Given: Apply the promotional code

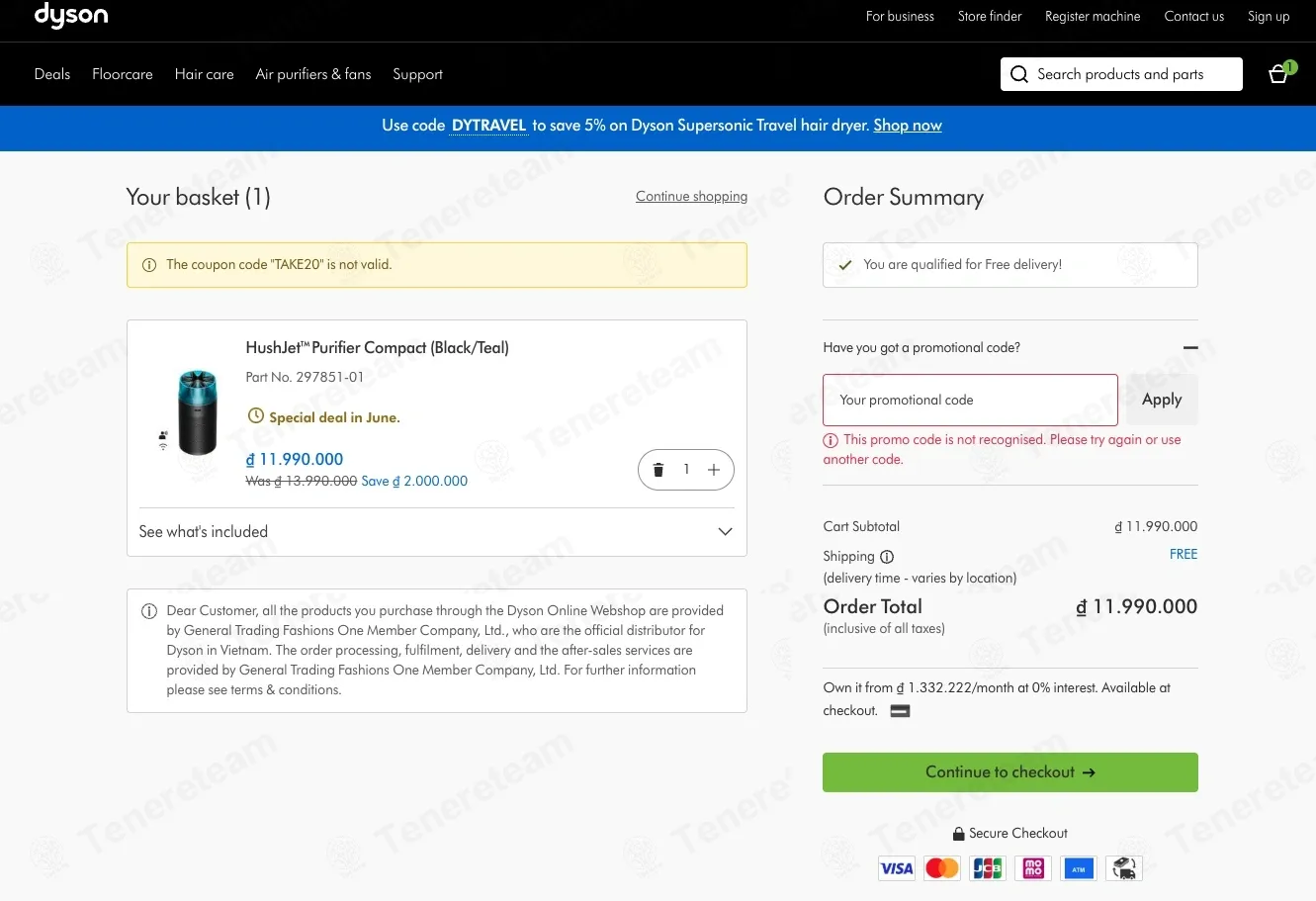Looking at the screenshot, I should pyautogui.click(x=1162, y=400).
